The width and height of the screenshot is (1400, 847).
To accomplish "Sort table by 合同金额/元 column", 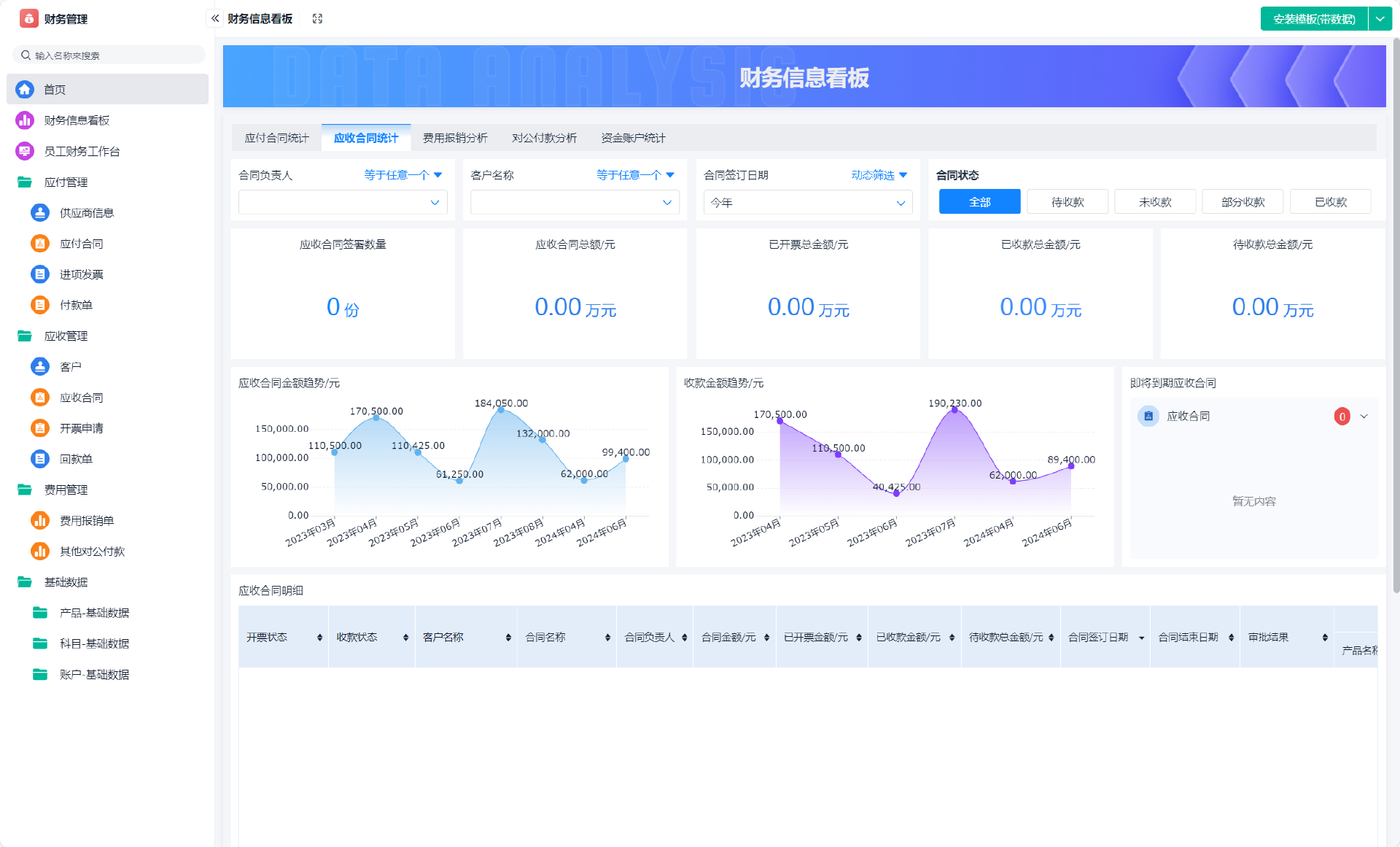I will [x=766, y=638].
